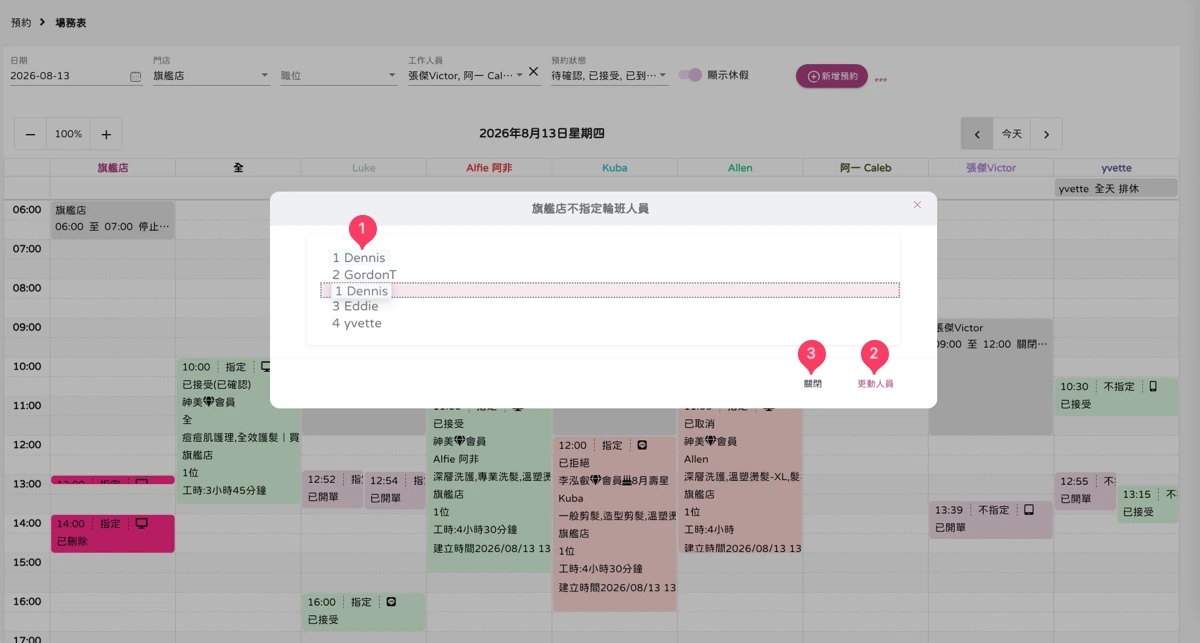Click the 今天 today button

click(1012, 134)
